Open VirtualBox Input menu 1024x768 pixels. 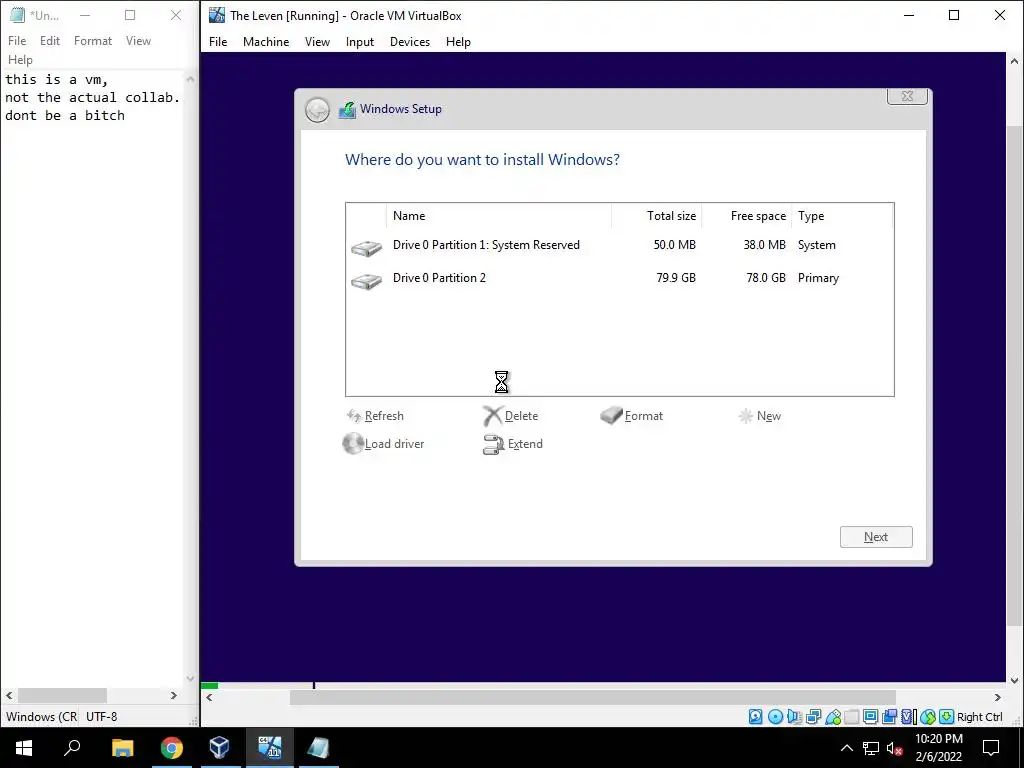click(360, 42)
